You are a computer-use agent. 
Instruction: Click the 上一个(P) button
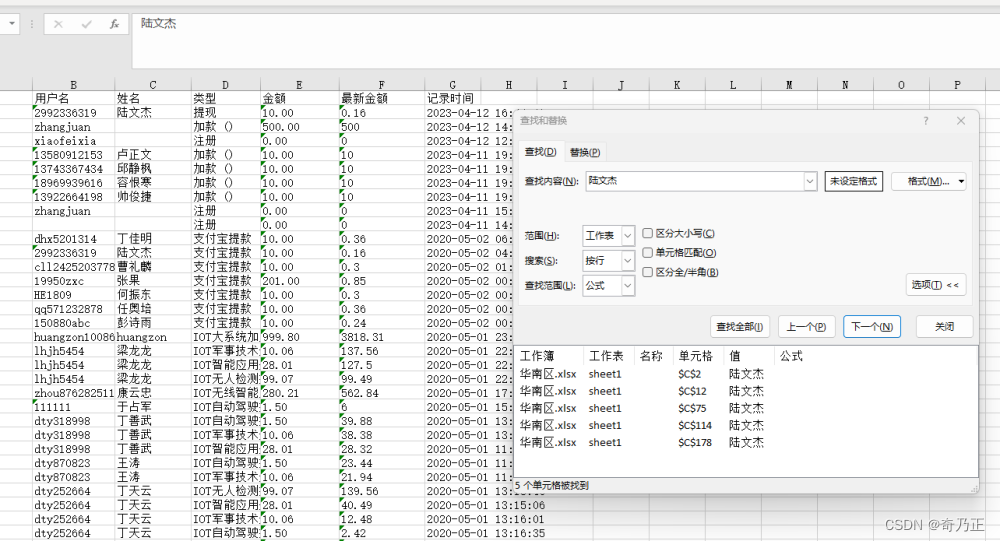[x=806, y=327]
